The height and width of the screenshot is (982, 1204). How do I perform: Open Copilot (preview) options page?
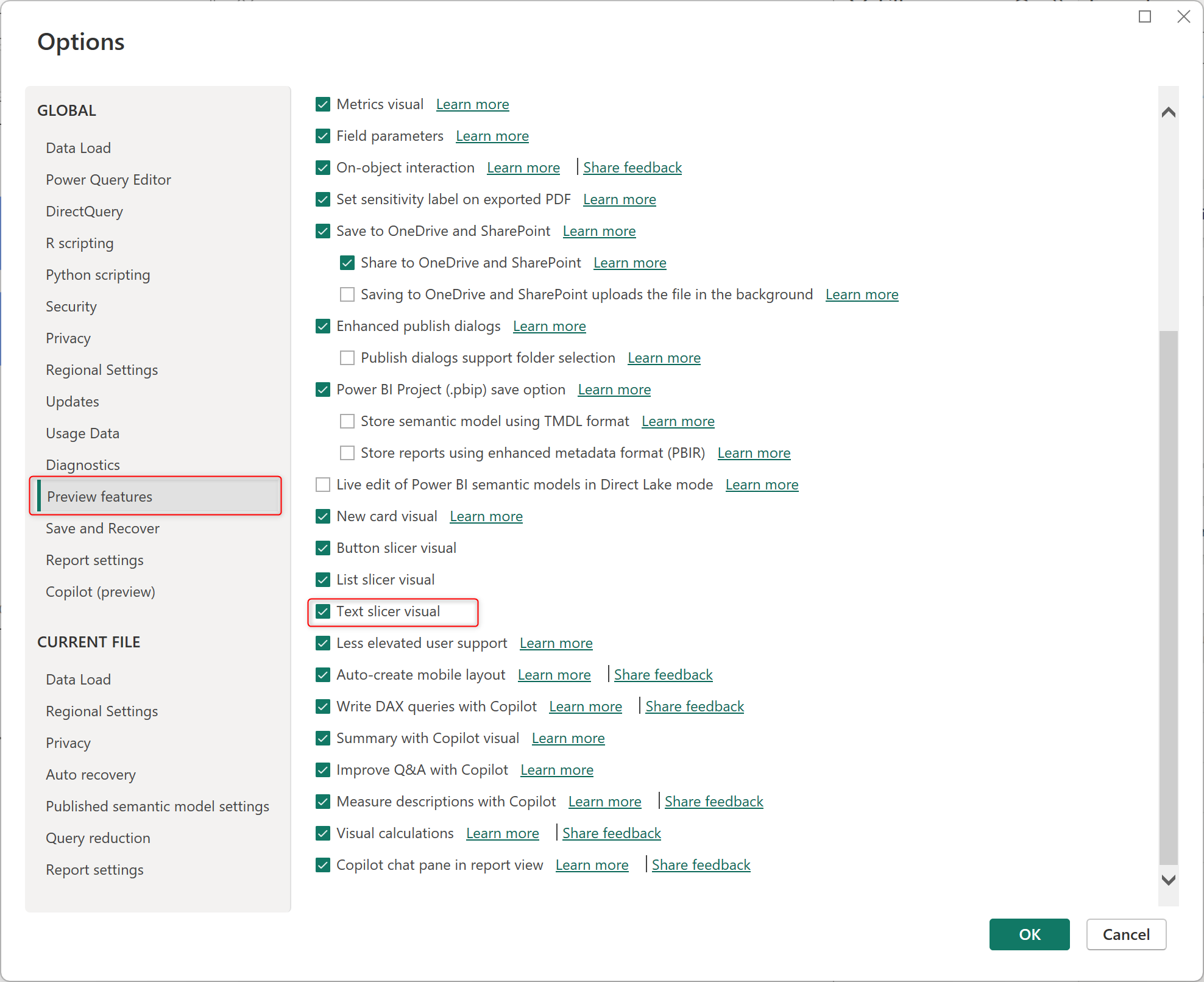[x=101, y=592]
